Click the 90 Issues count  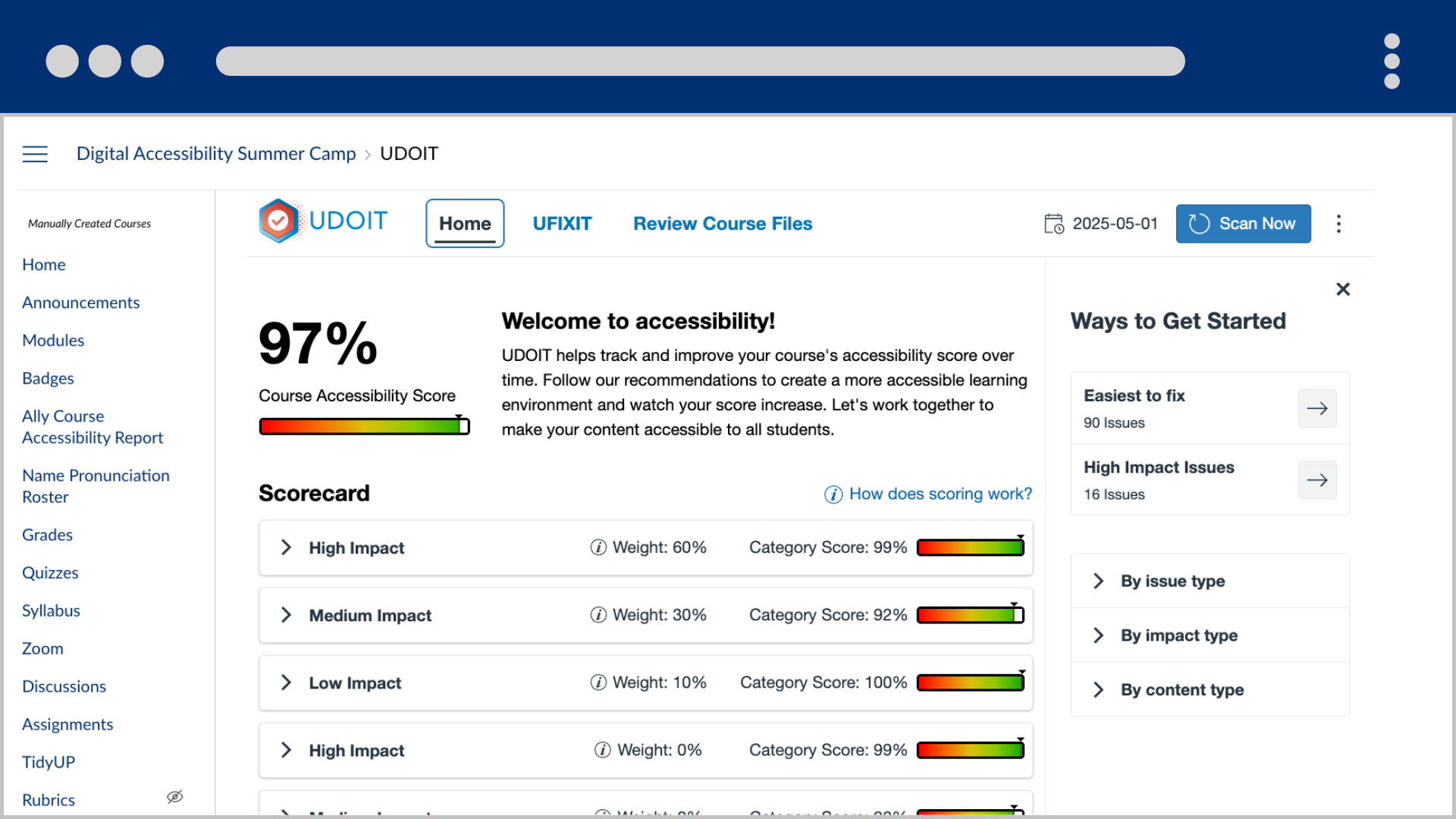click(x=1114, y=423)
